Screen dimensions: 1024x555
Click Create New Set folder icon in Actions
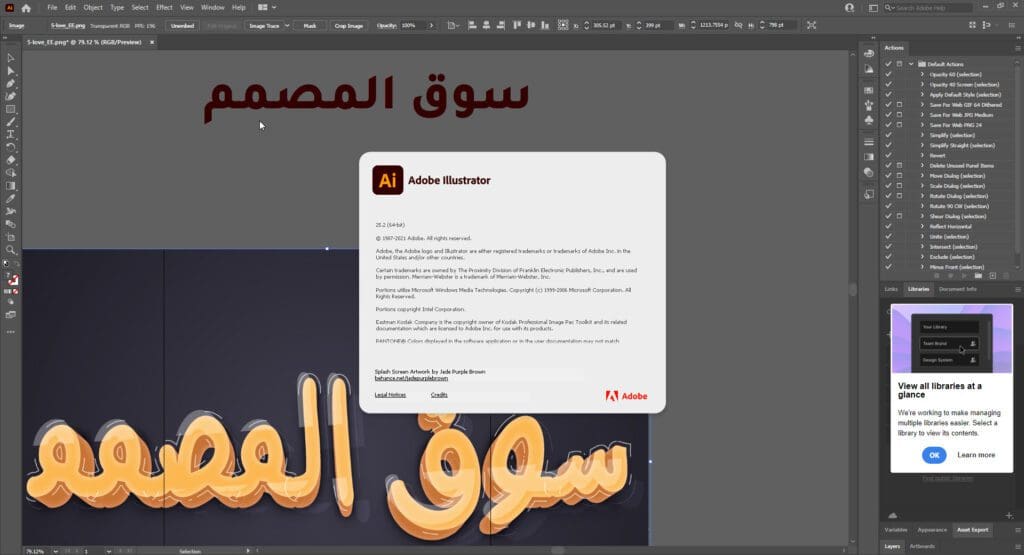tap(978, 276)
